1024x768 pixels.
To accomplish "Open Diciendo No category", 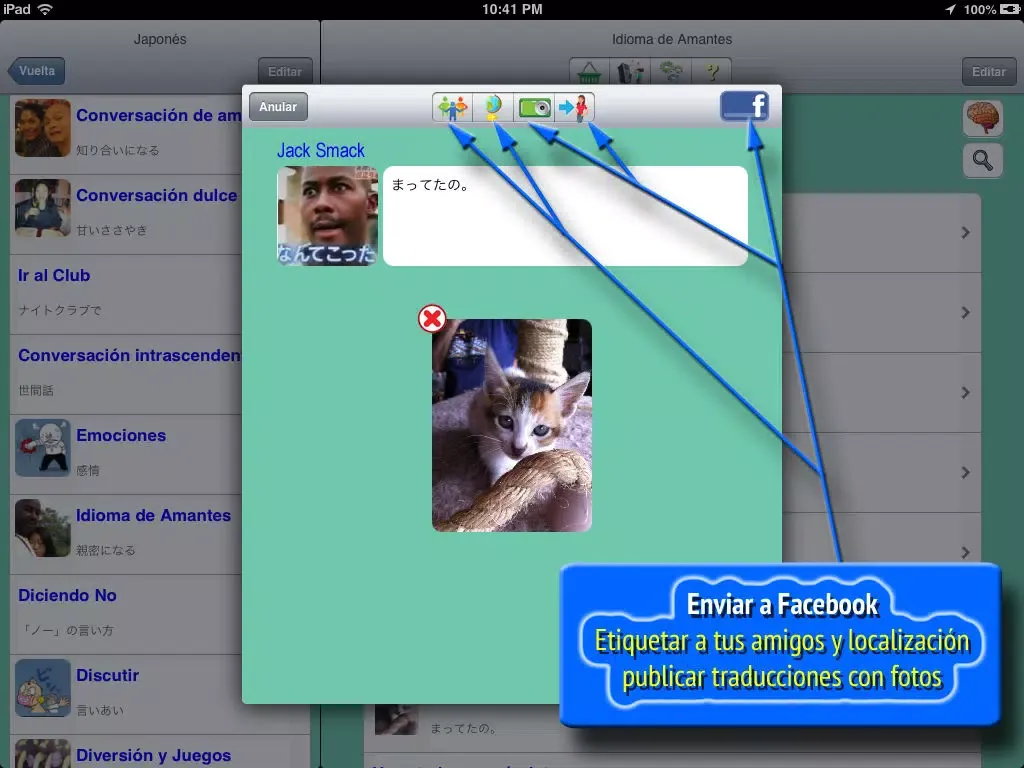I will (x=127, y=615).
